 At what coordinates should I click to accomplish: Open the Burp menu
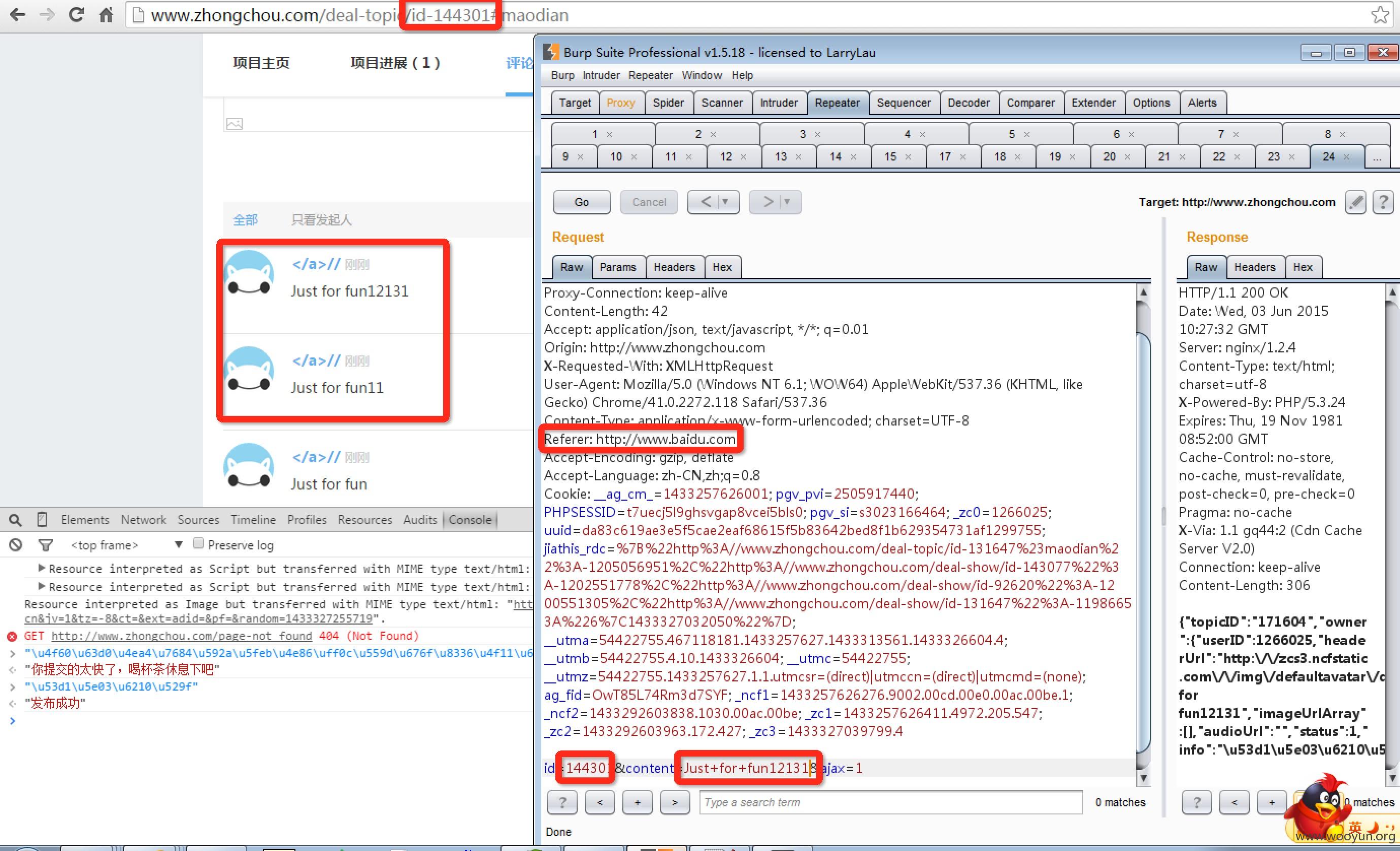(562, 75)
